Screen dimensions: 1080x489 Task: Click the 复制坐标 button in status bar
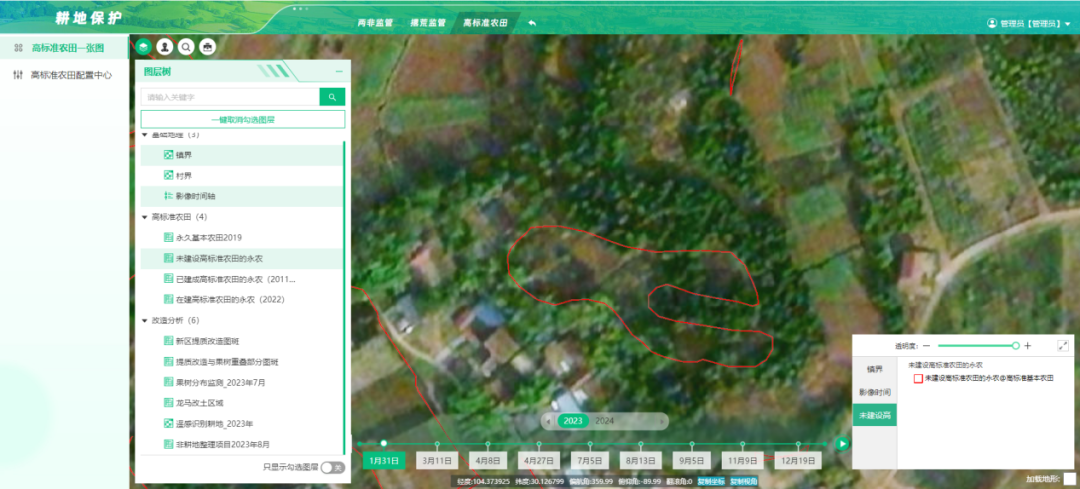coord(711,481)
